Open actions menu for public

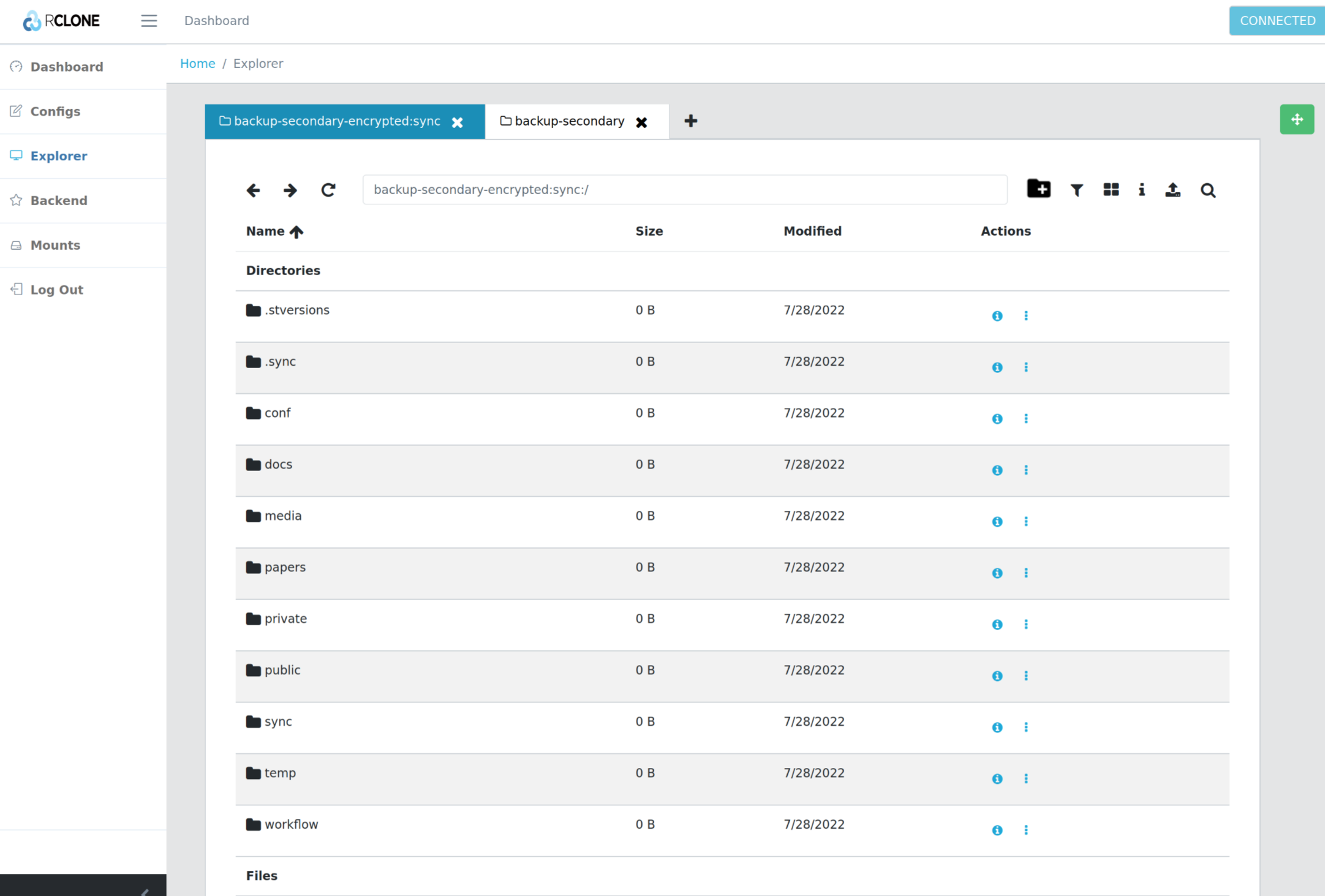(x=1026, y=676)
